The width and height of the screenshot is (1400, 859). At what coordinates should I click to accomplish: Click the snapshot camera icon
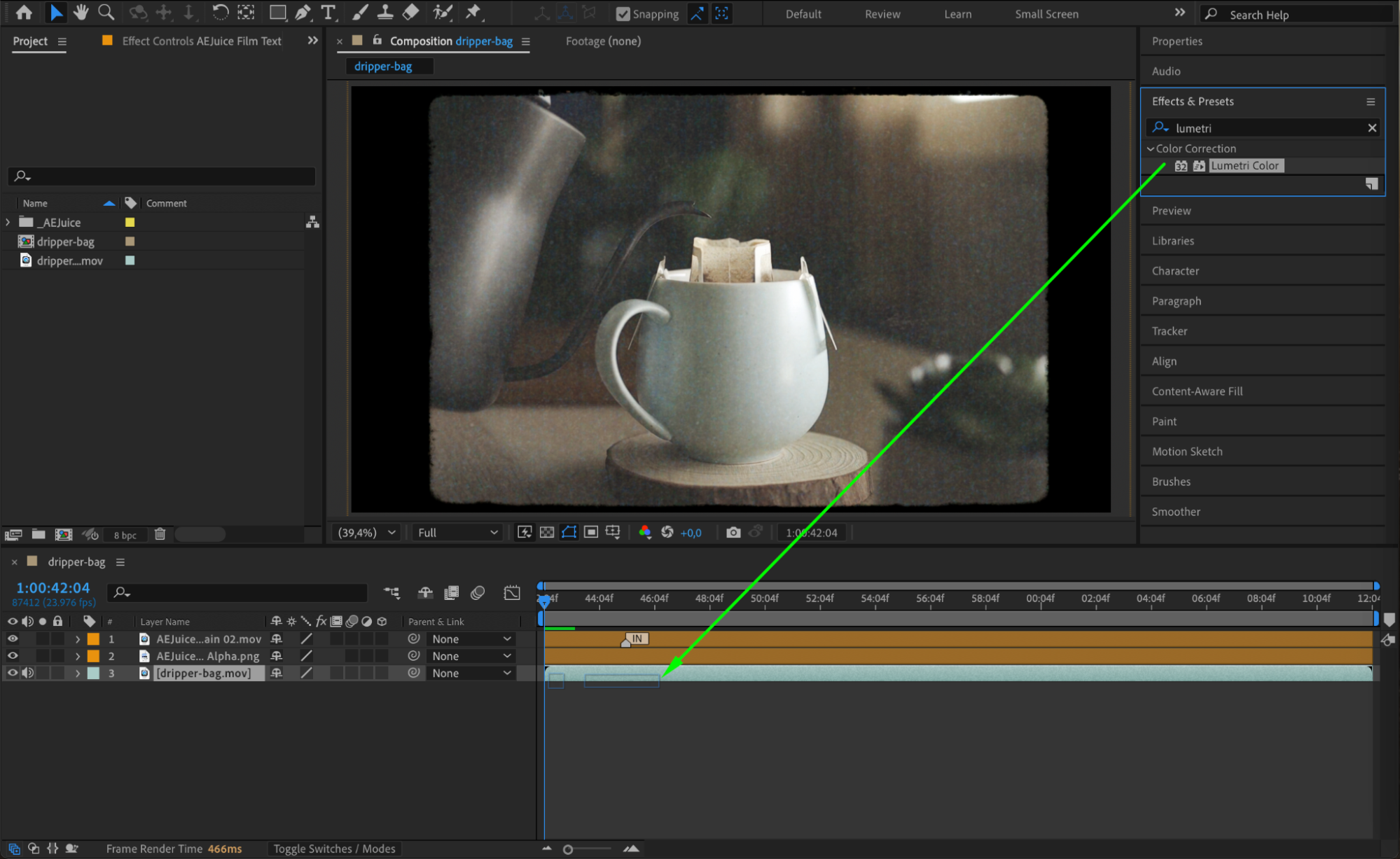pos(733,533)
